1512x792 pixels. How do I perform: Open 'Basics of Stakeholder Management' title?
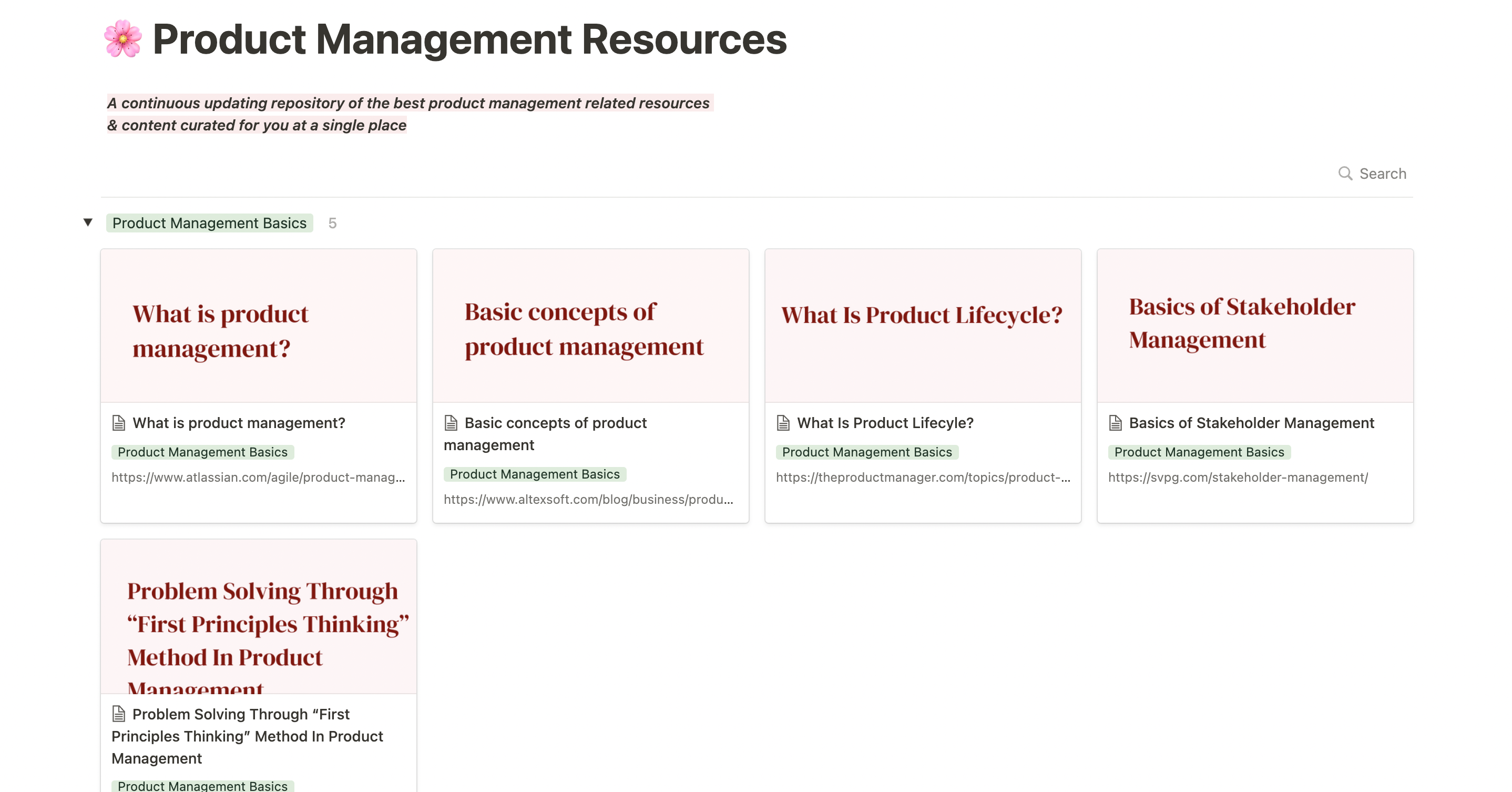(x=1251, y=423)
